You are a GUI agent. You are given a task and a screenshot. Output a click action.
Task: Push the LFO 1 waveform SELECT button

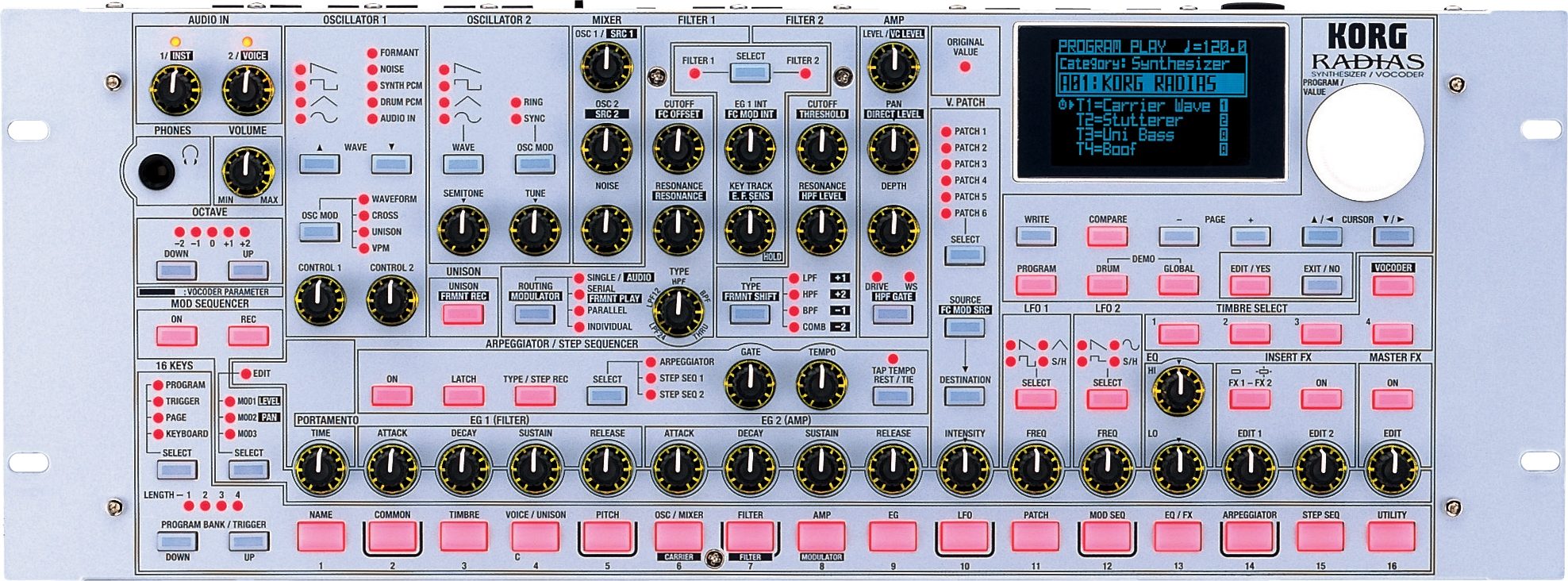click(1036, 399)
